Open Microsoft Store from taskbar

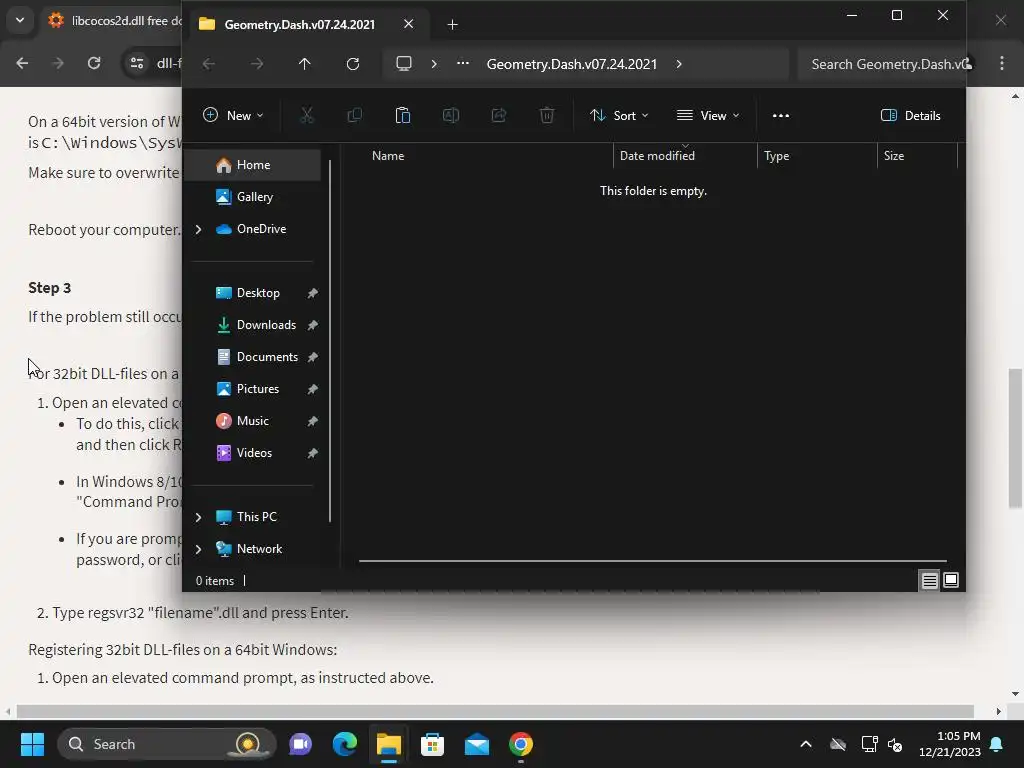[432, 744]
